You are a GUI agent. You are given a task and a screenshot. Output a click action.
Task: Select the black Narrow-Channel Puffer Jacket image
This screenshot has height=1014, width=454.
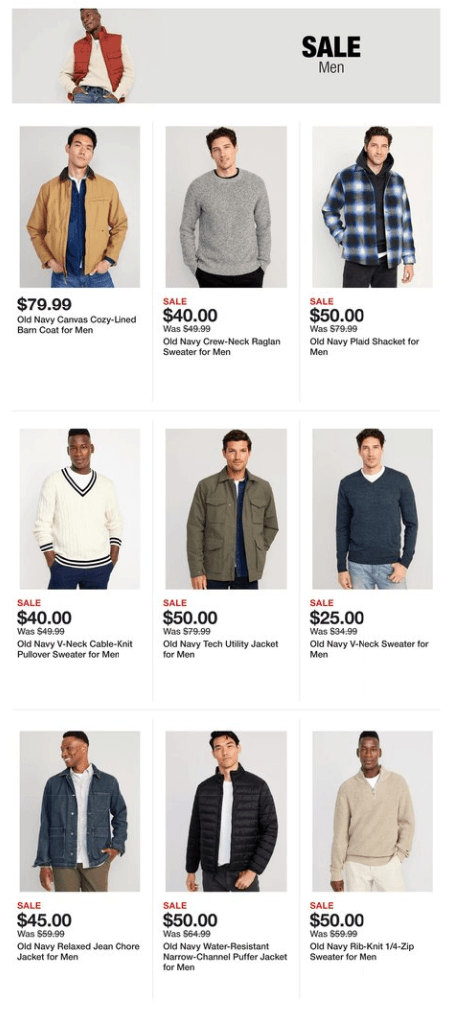tap(226, 812)
